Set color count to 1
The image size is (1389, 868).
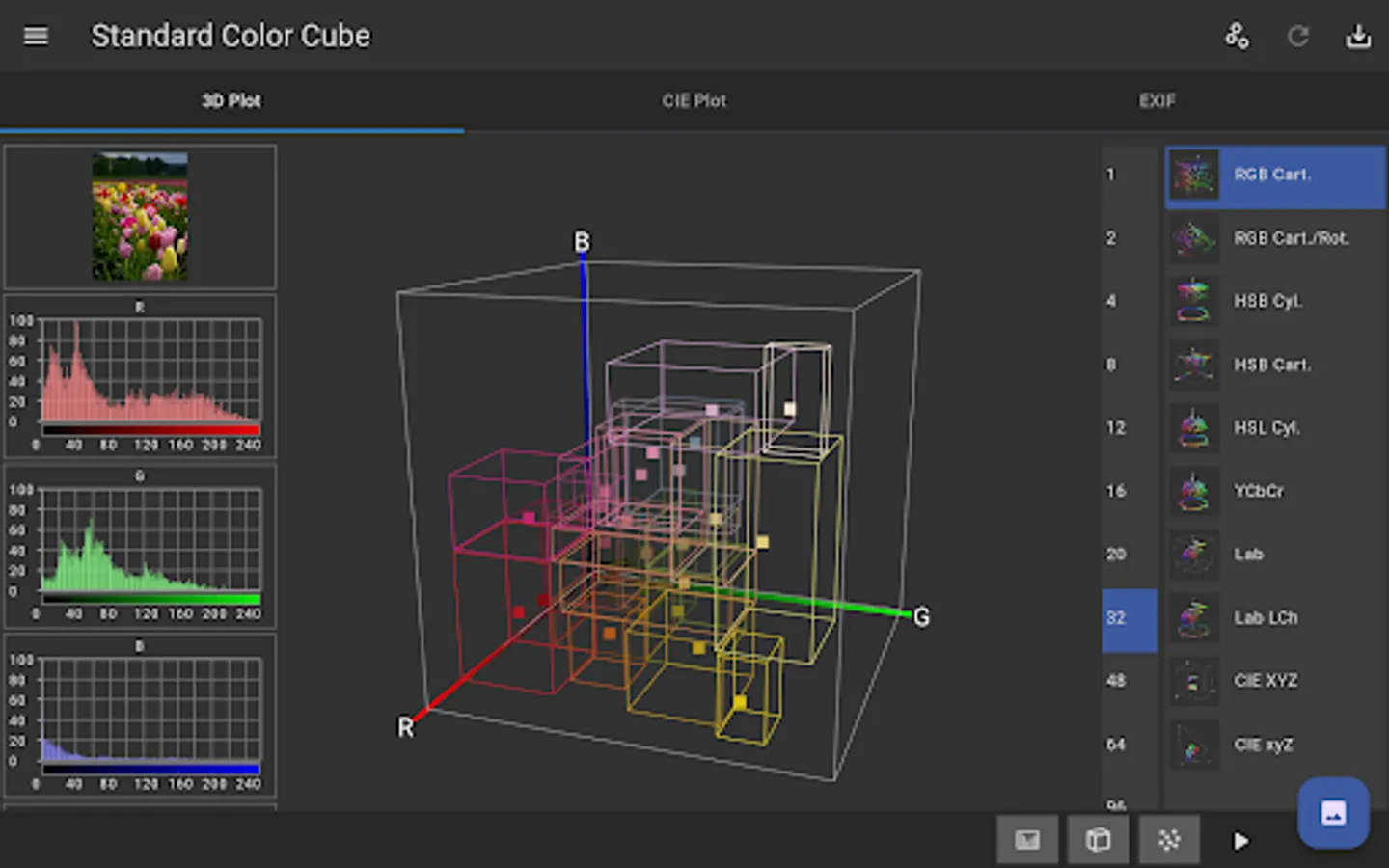click(x=1130, y=175)
